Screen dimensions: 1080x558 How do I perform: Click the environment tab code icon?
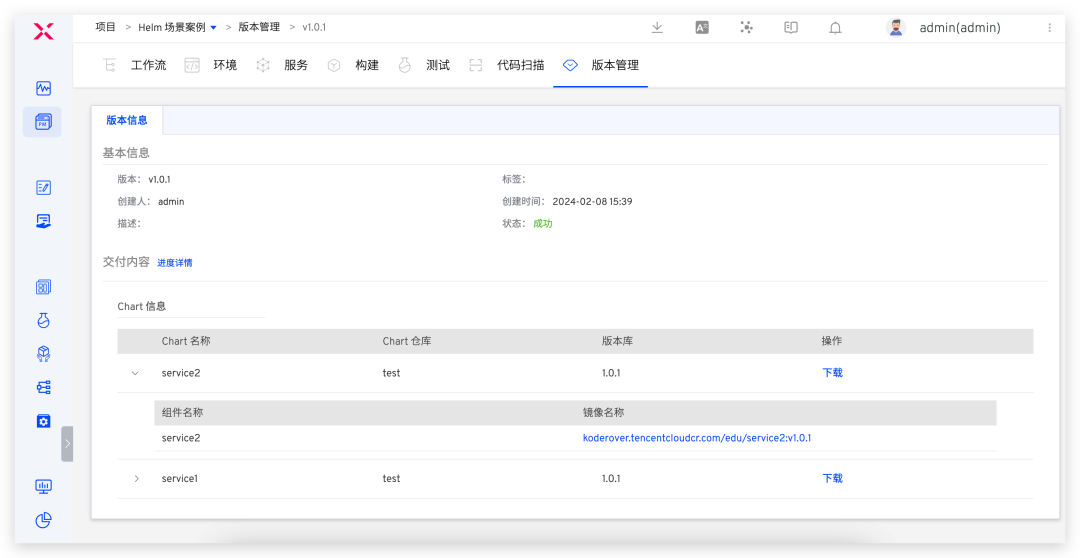pos(191,65)
